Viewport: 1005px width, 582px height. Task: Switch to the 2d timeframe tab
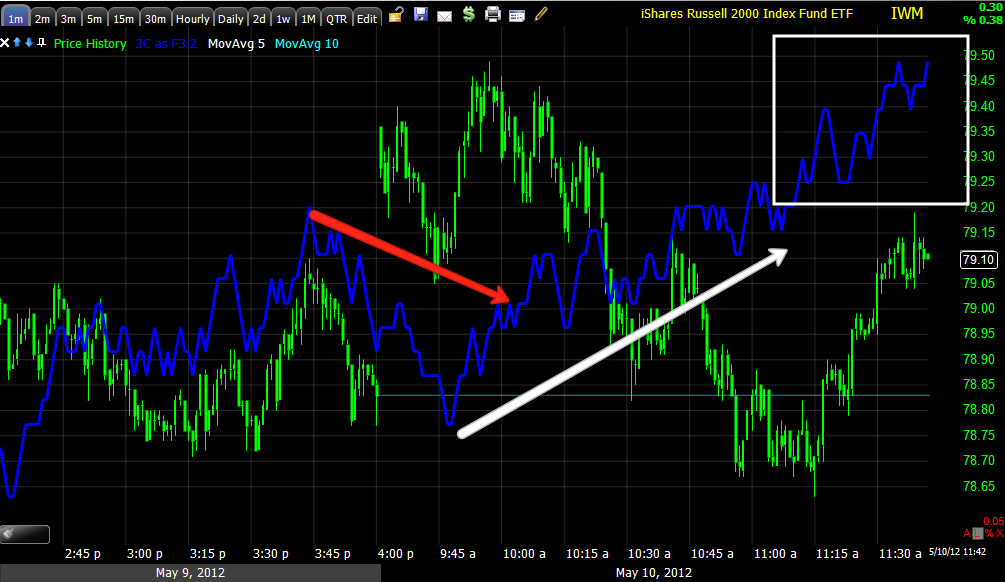coord(259,18)
